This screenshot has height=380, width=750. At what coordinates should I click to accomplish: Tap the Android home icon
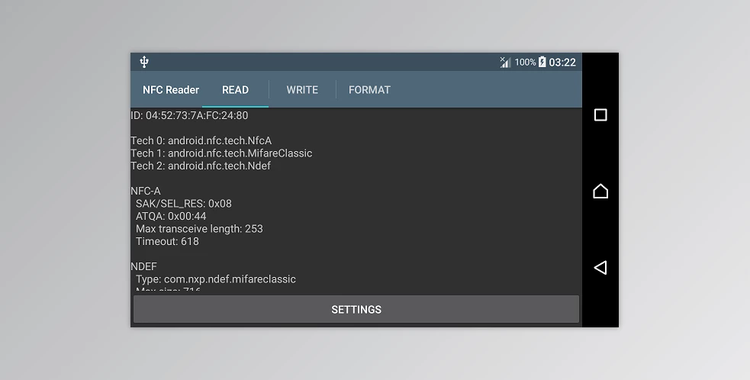point(600,191)
